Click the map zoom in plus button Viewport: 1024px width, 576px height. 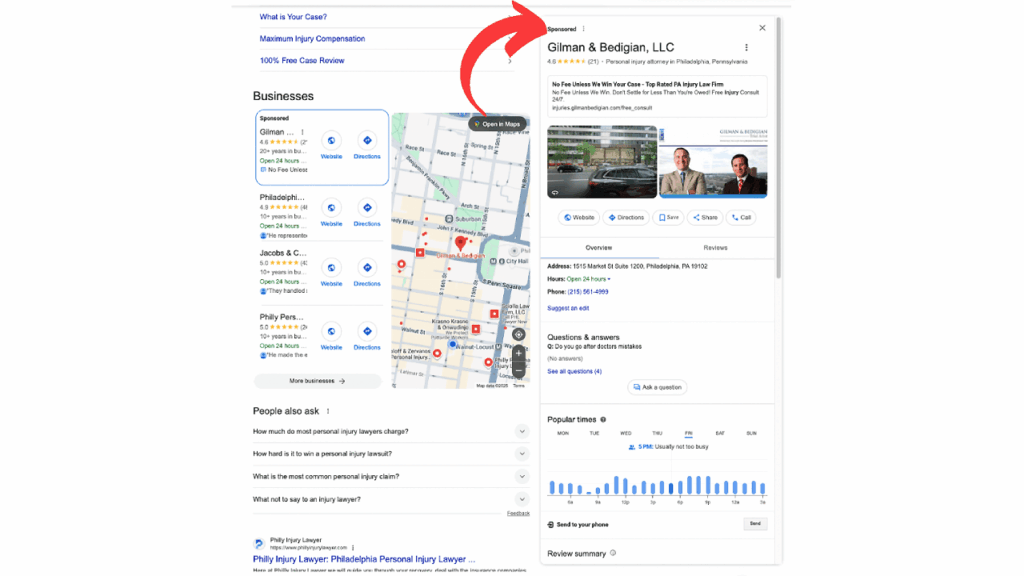pyautogui.click(x=518, y=354)
